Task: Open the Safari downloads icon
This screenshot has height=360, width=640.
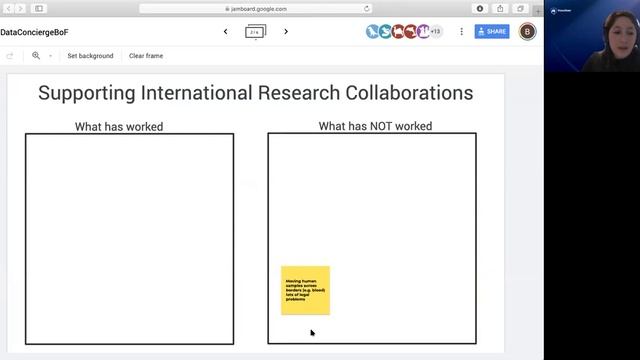Action: coord(480,9)
